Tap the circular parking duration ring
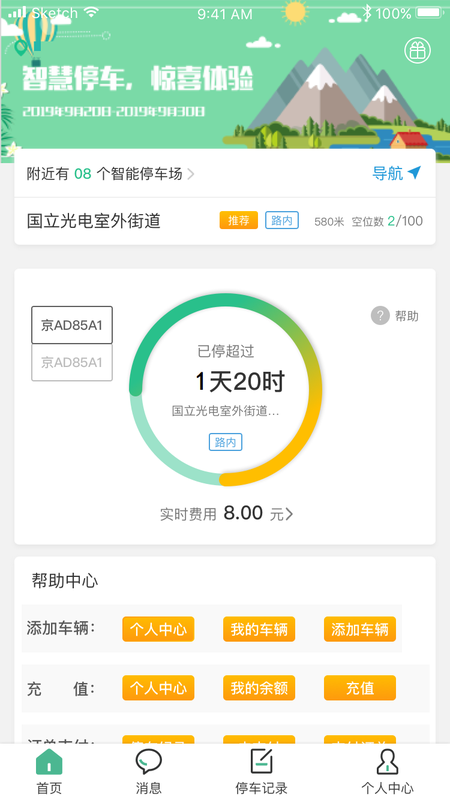The image size is (450, 800). pyautogui.click(x=225, y=390)
